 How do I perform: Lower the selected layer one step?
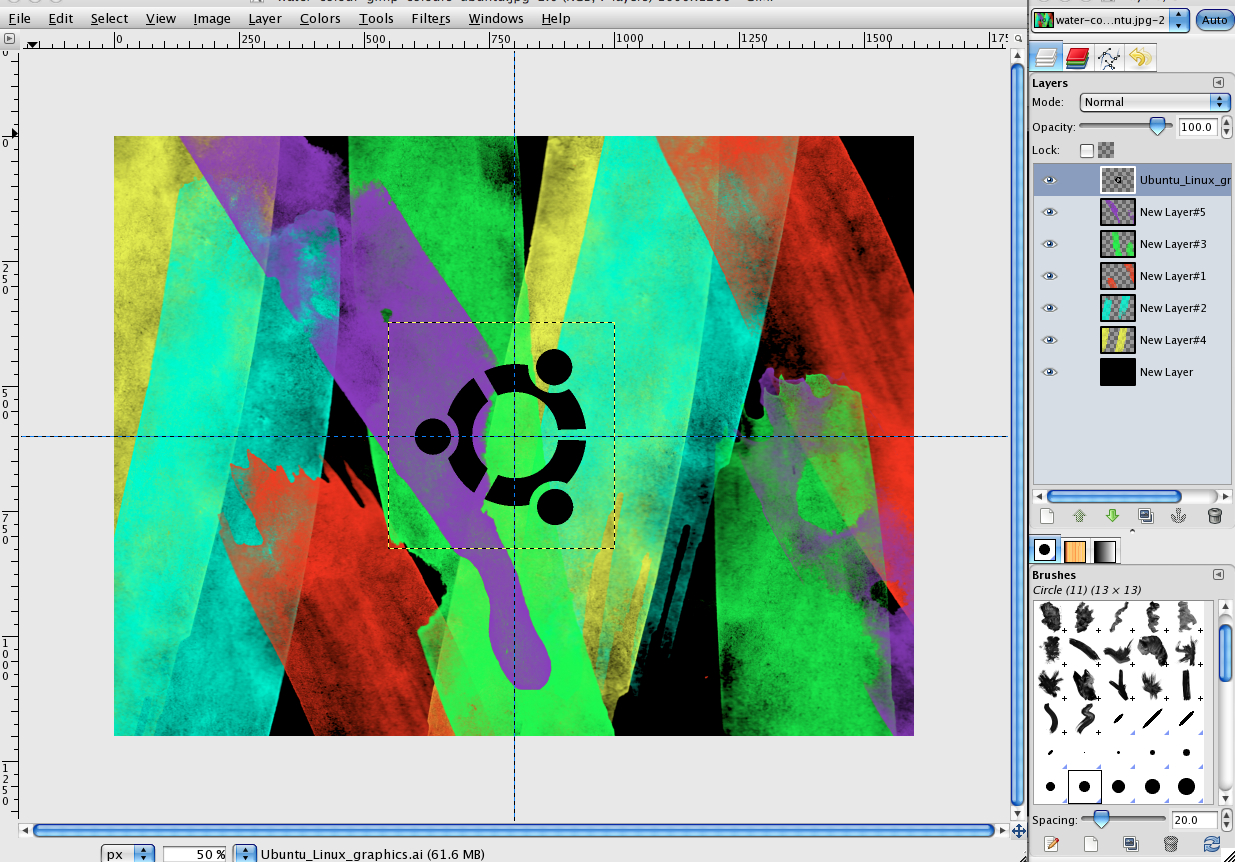(x=1112, y=516)
